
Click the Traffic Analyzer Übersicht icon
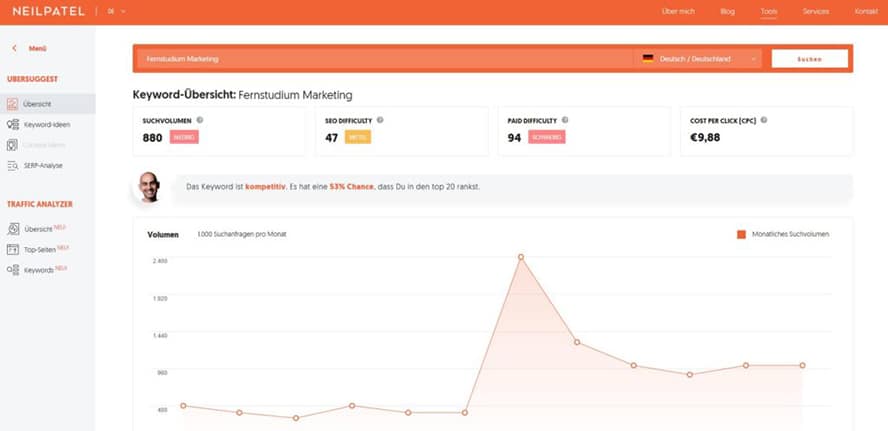coord(13,229)
